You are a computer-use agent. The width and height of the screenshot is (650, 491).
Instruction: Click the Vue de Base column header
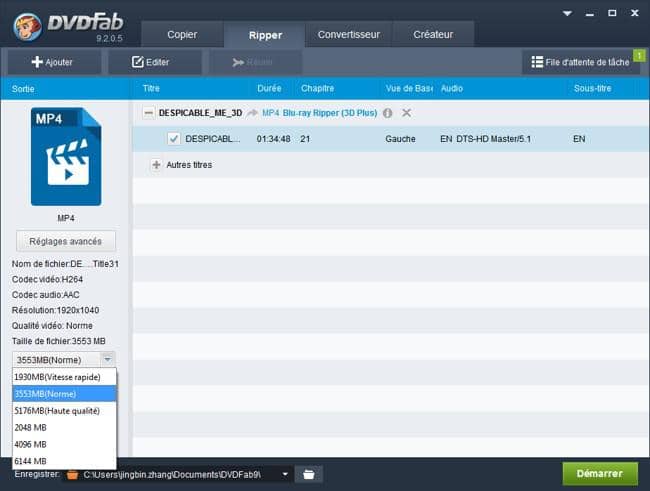pos(409,88)
